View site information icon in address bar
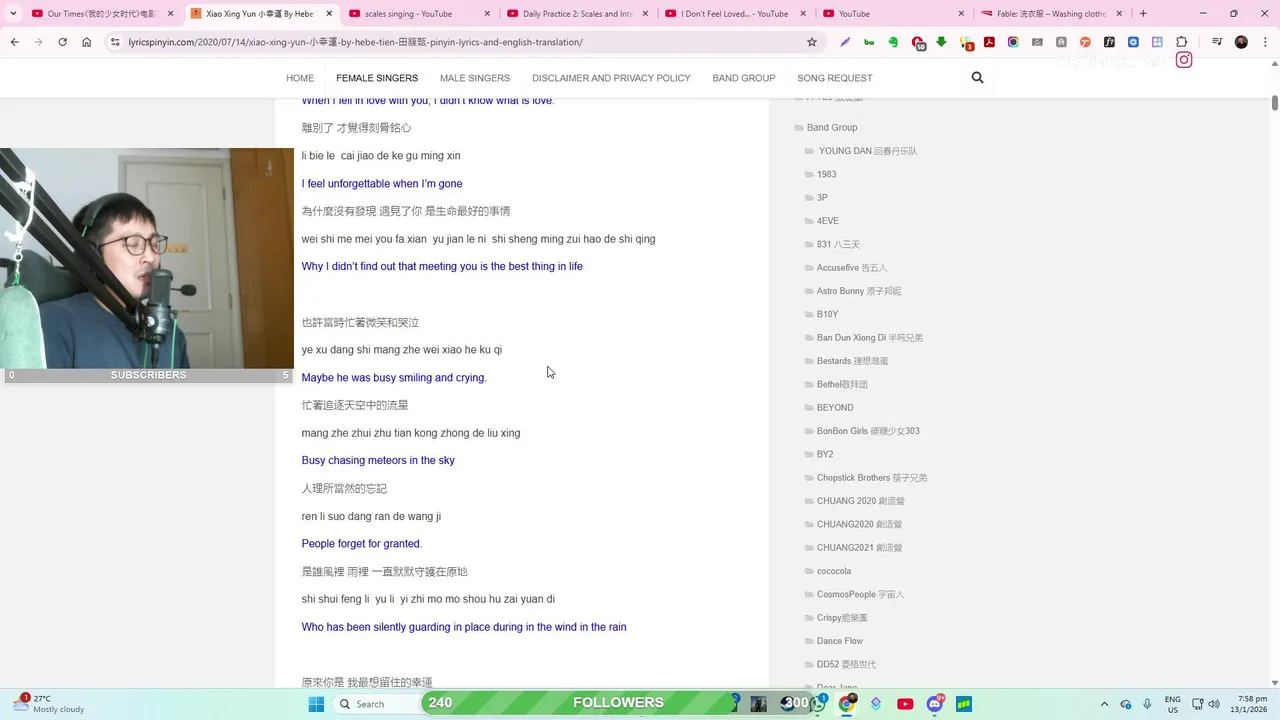The image size is (1280, 720). click(x=115, y=42)
